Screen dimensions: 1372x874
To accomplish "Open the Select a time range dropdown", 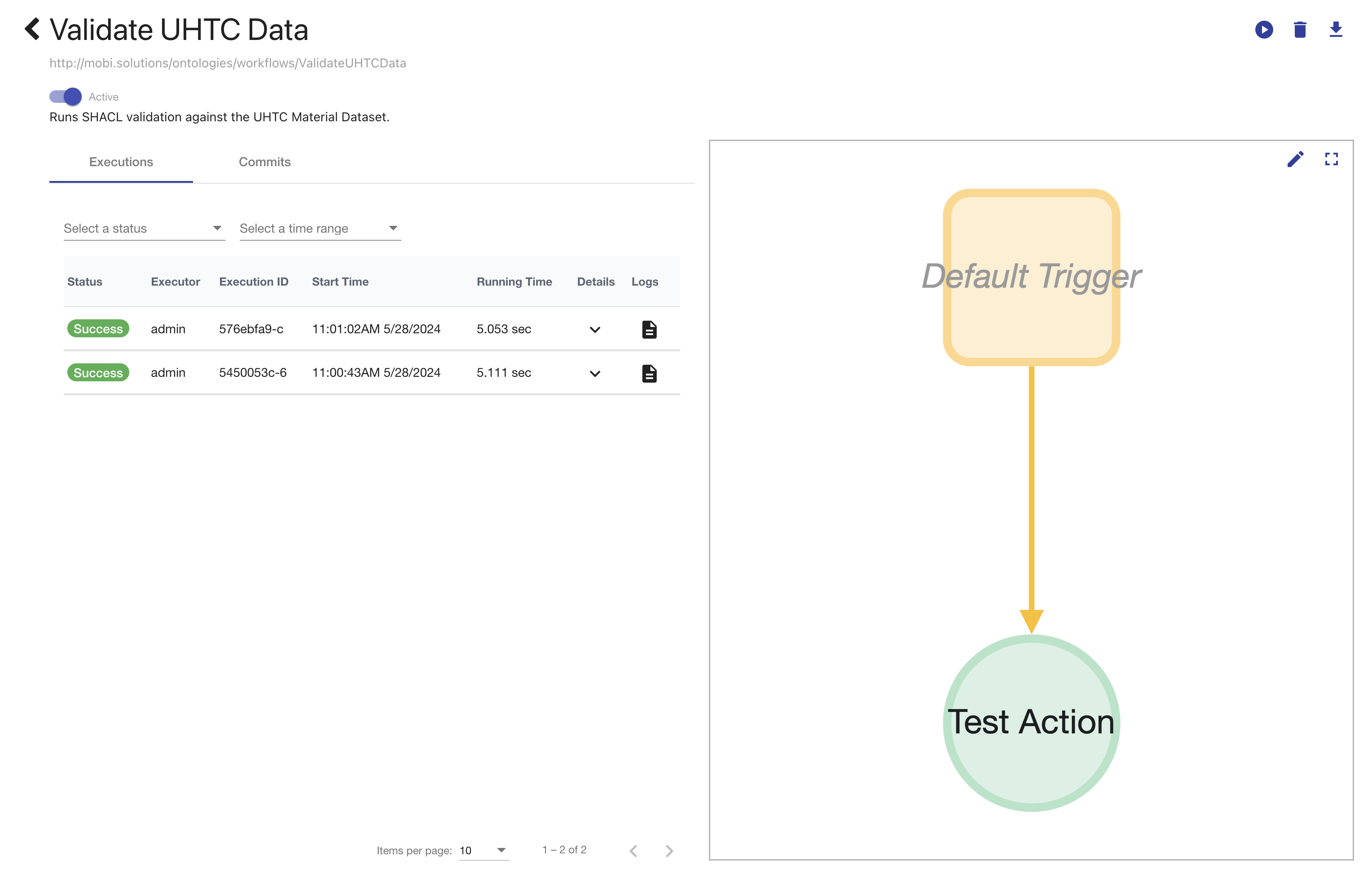I will (317, 228).
